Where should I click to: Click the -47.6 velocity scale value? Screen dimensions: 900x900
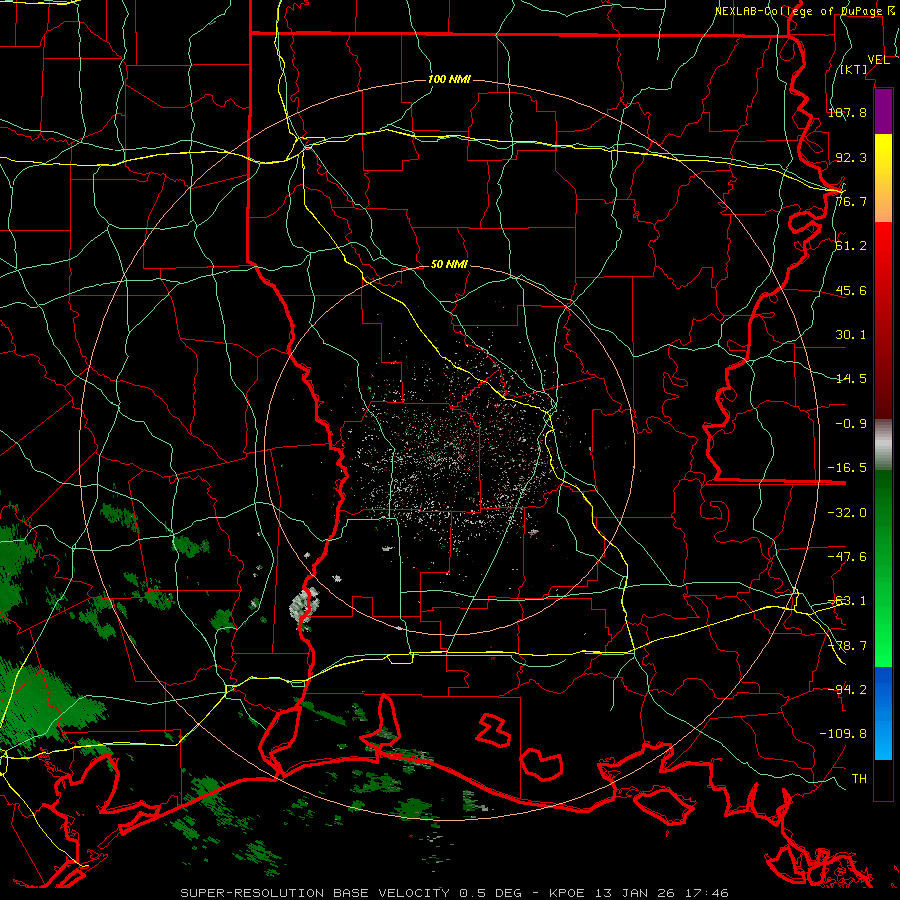(847, 557)
